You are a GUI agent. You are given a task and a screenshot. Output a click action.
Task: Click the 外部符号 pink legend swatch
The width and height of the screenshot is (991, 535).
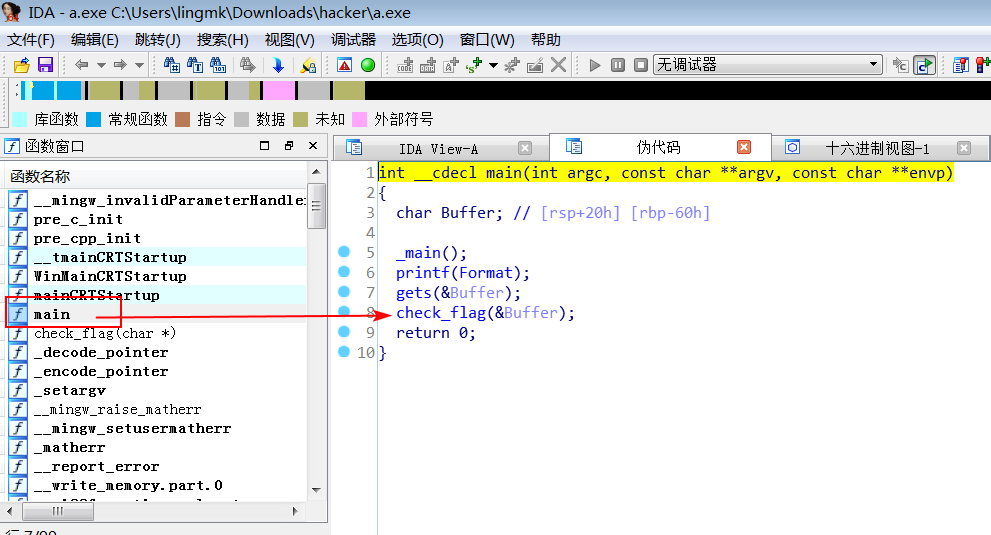(359, 119)
